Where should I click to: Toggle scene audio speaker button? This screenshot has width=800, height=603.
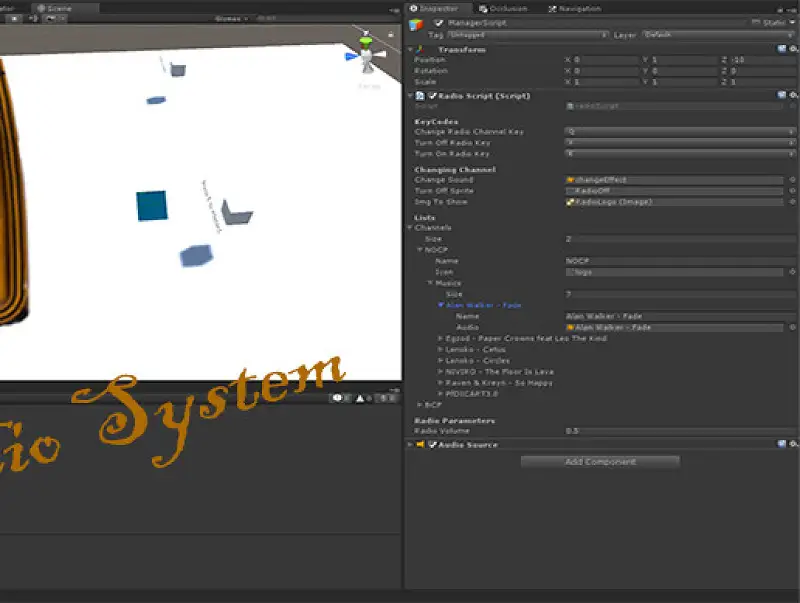(33, 18)
